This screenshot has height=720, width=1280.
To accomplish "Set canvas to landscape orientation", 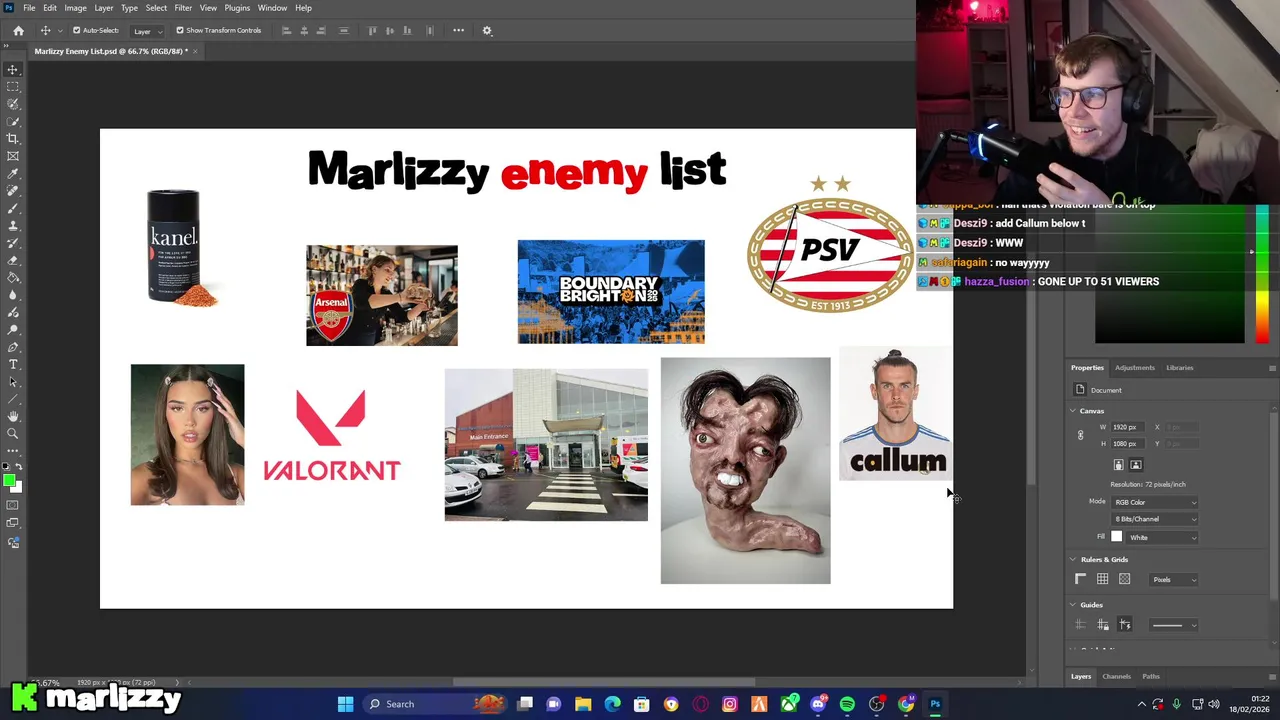I will point(1135,465).
